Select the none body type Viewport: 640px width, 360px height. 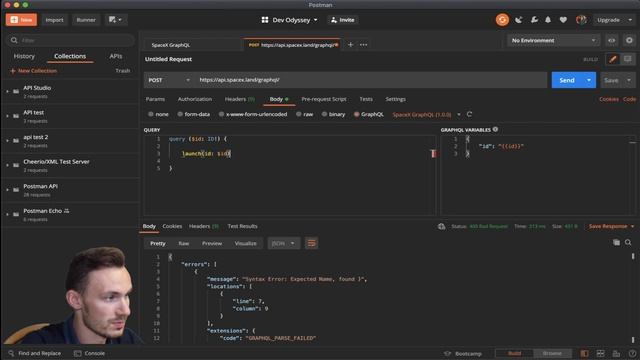point(158,114)
